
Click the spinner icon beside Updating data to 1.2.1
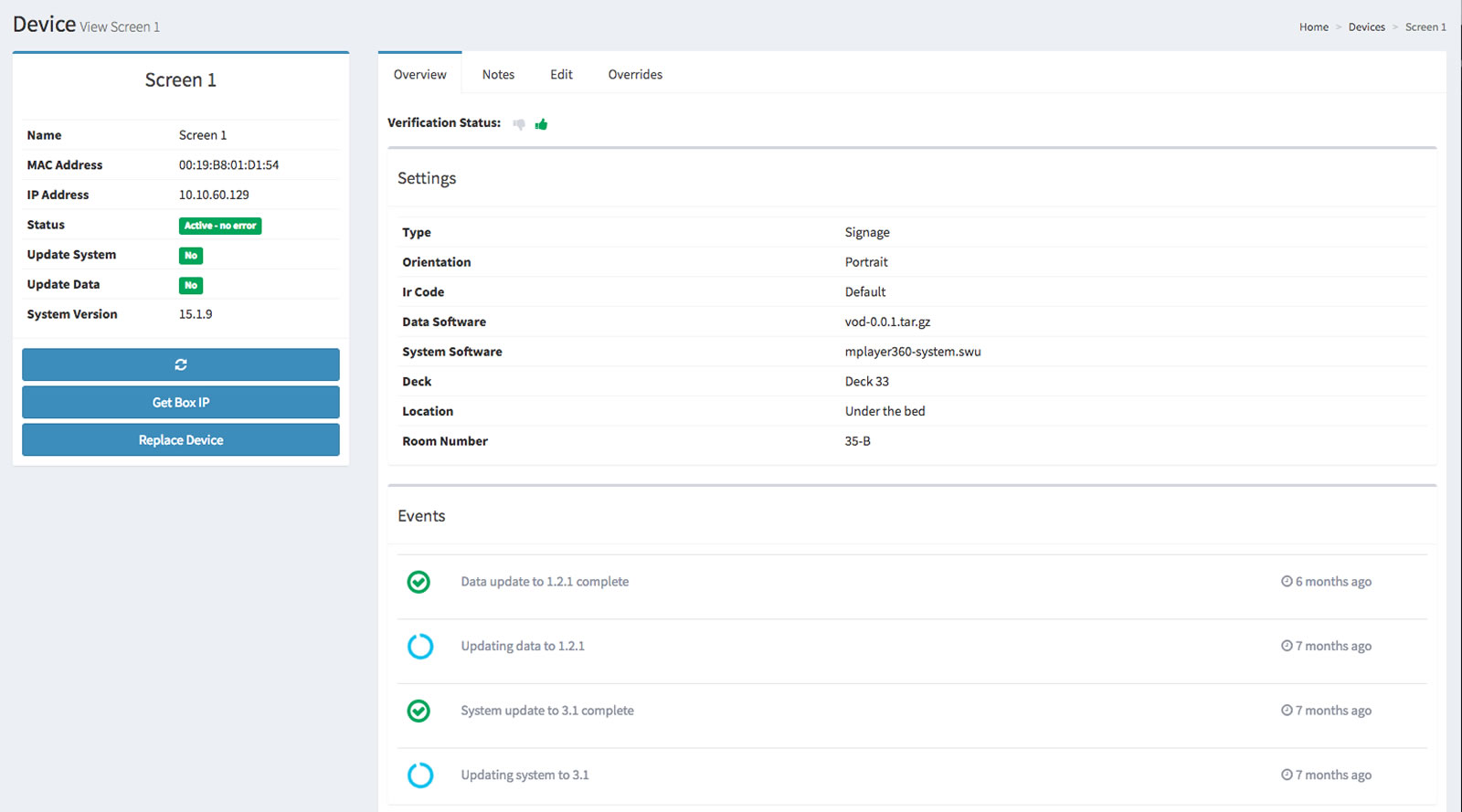pyautogui.click(x=420, y=647)
